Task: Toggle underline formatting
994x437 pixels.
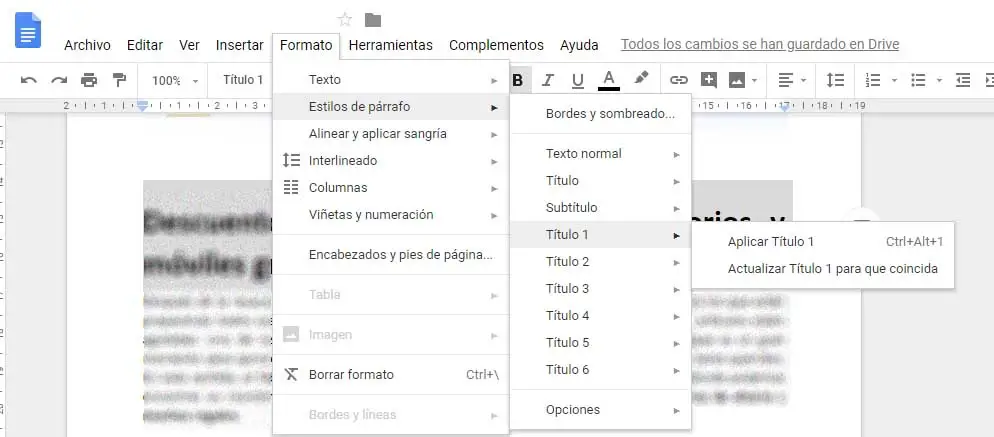Action: coord(577,80)
